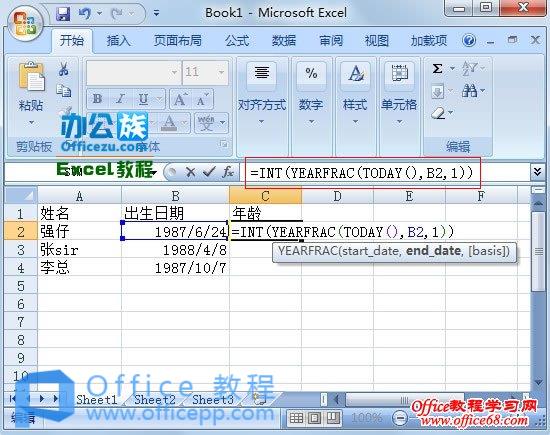Screen dimensions: 550x435
Task: Select column A header
Action: (79, 195)
